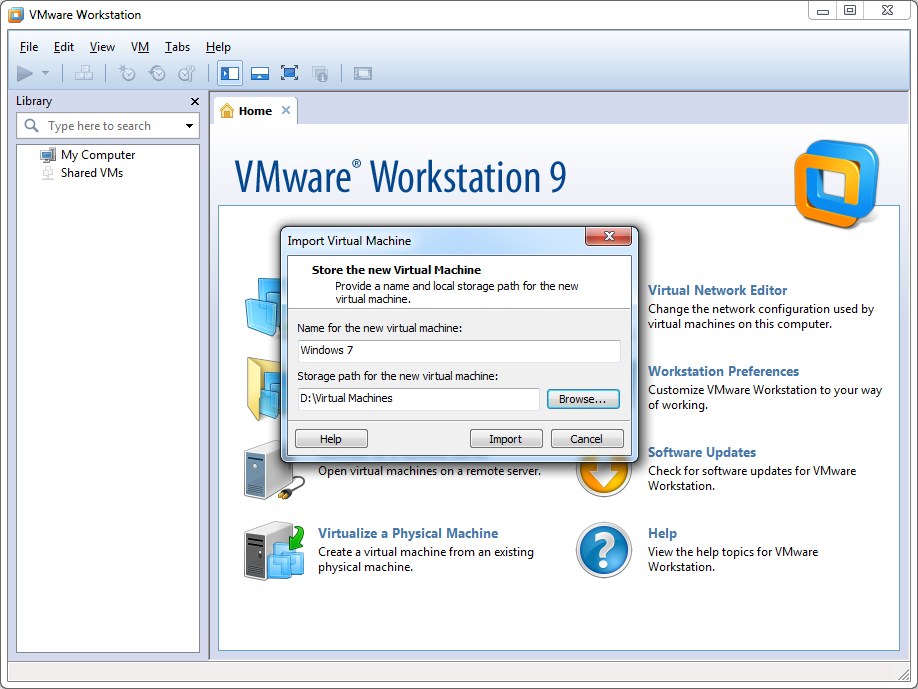Select Shared VMs in the library tree
The height and width of the screenshot is (689, 918).
(x=91, y=173)
